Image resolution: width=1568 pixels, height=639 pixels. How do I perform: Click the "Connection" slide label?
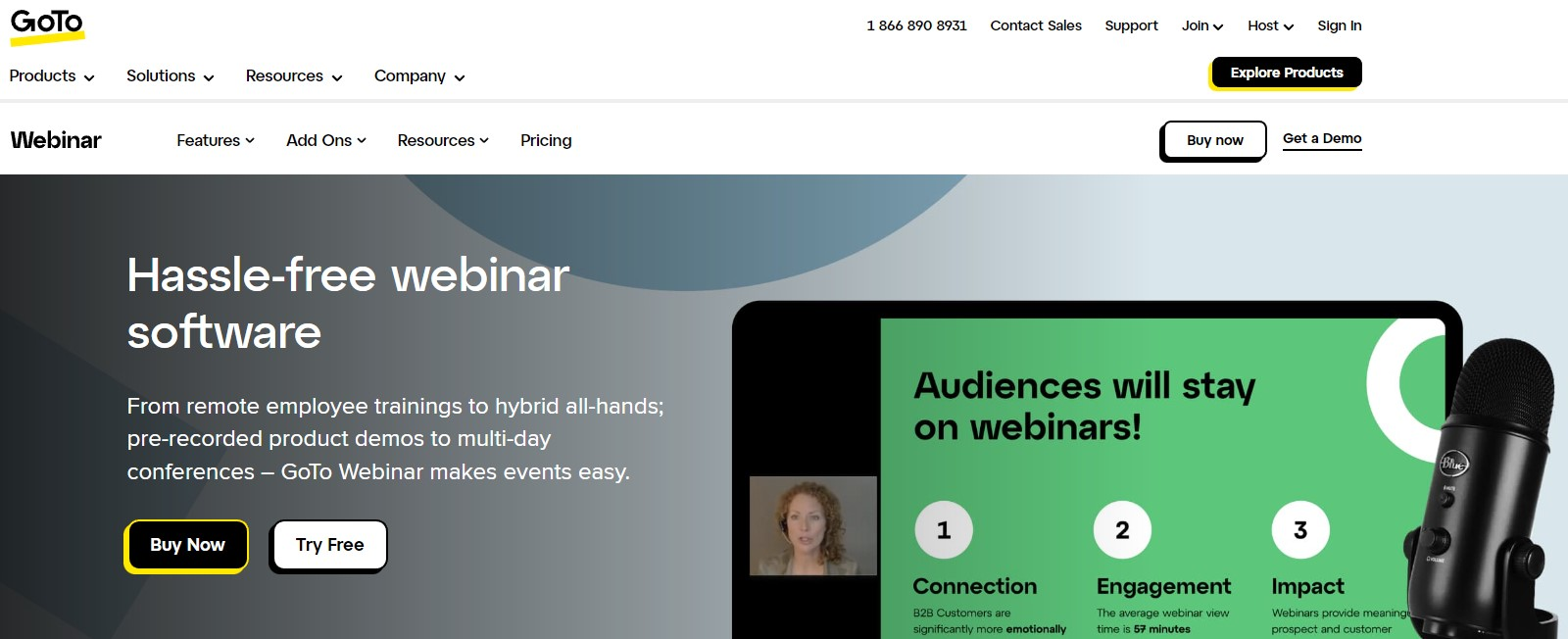point(975,586)
